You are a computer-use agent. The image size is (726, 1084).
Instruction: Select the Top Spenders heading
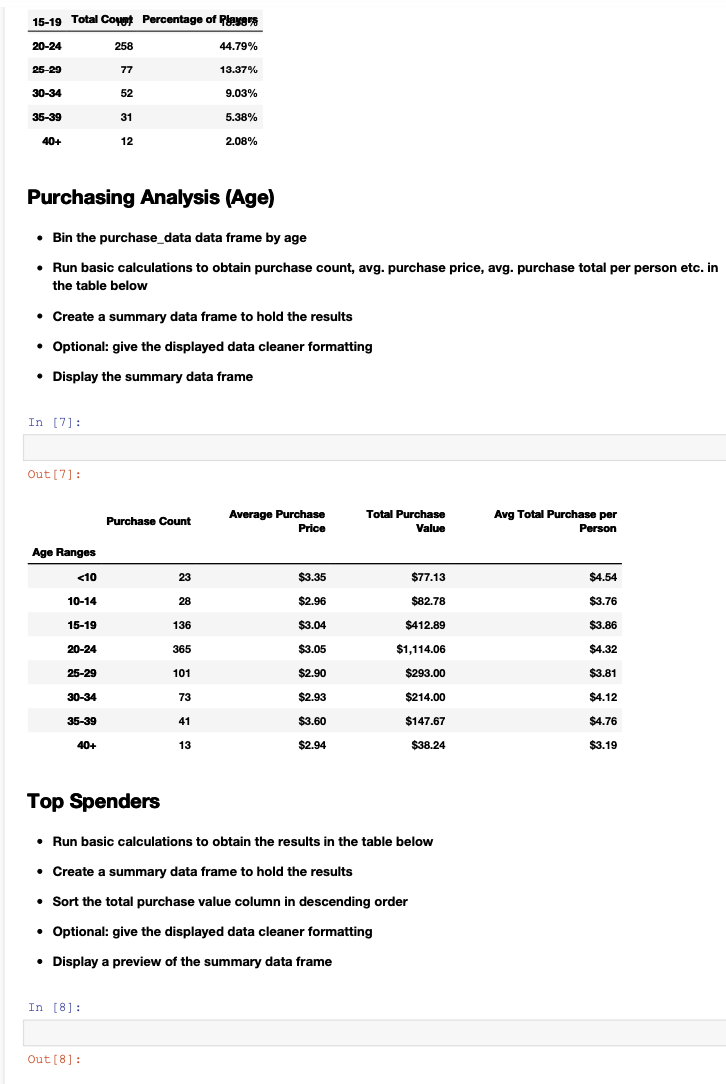(93, 801)
